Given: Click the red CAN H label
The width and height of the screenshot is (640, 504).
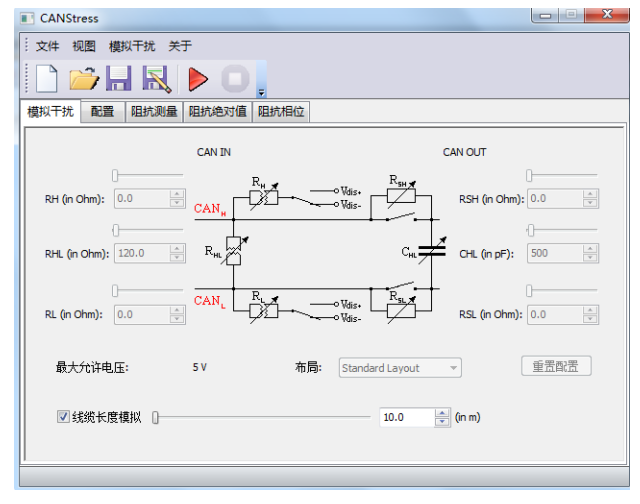Looking at the screenshot, I should (x=210, y=209).
